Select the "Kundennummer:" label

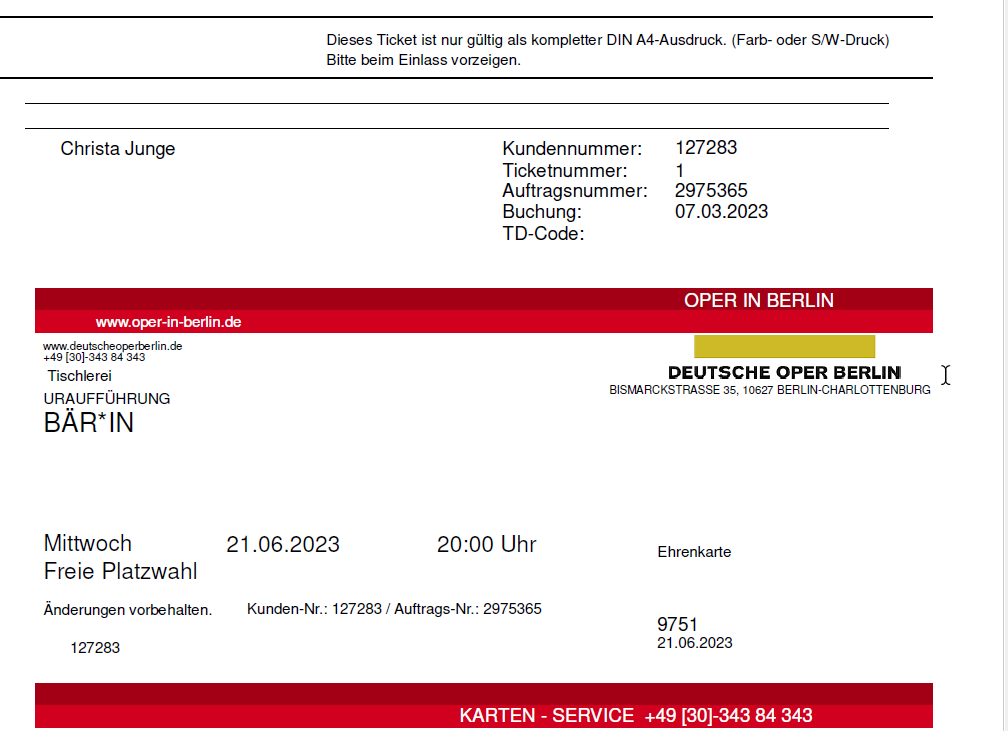pos(572,149)
